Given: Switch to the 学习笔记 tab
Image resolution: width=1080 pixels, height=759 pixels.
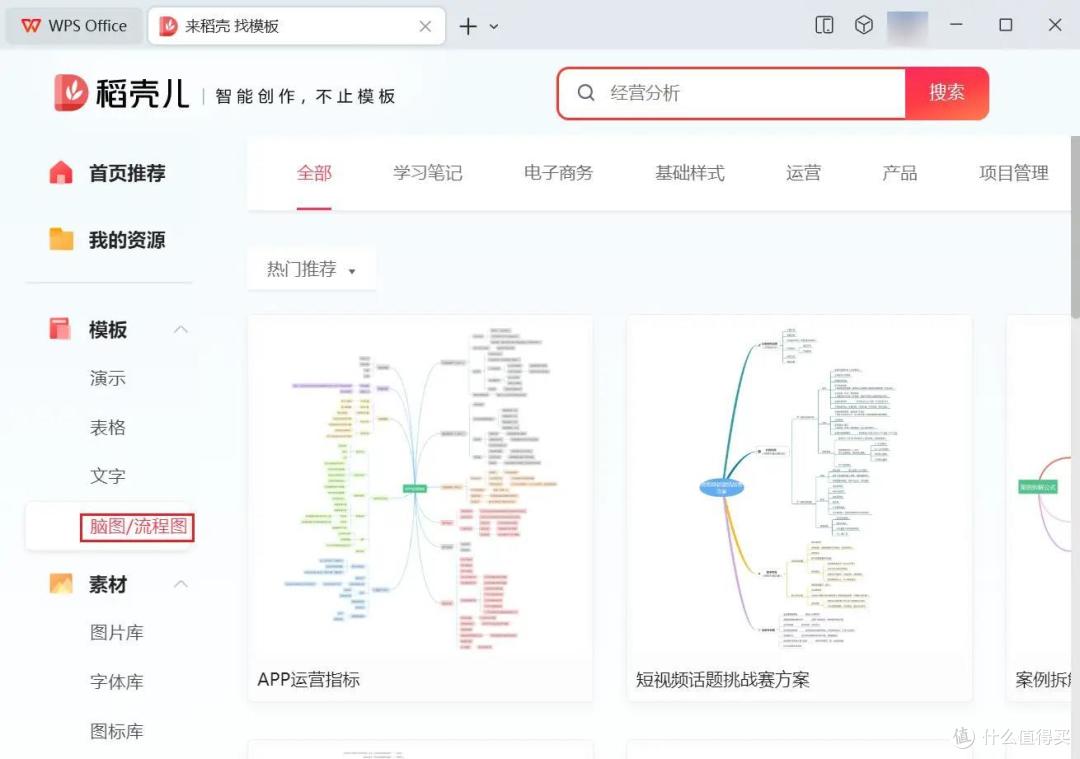Looking at the screenshot, I should coord(427,173).
